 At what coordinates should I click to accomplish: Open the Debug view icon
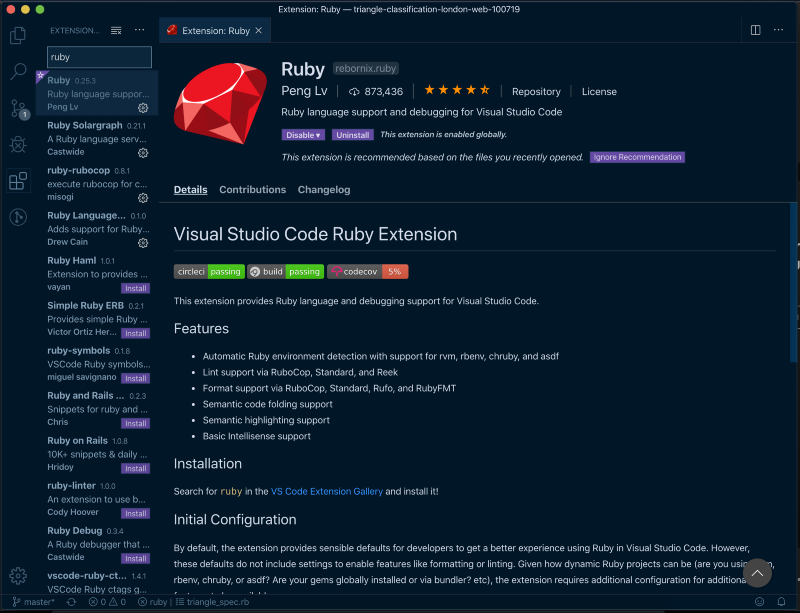point(18,144)
